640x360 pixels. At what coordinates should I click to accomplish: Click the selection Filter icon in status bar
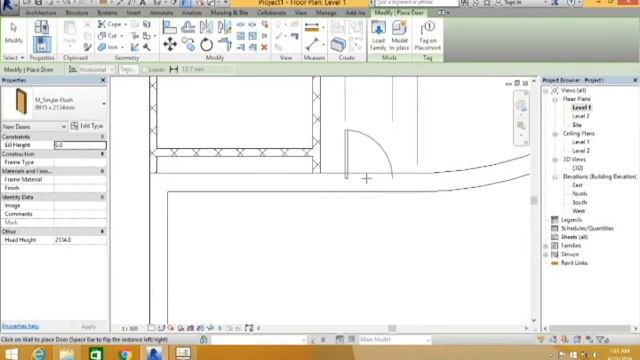tap(602, 340)
